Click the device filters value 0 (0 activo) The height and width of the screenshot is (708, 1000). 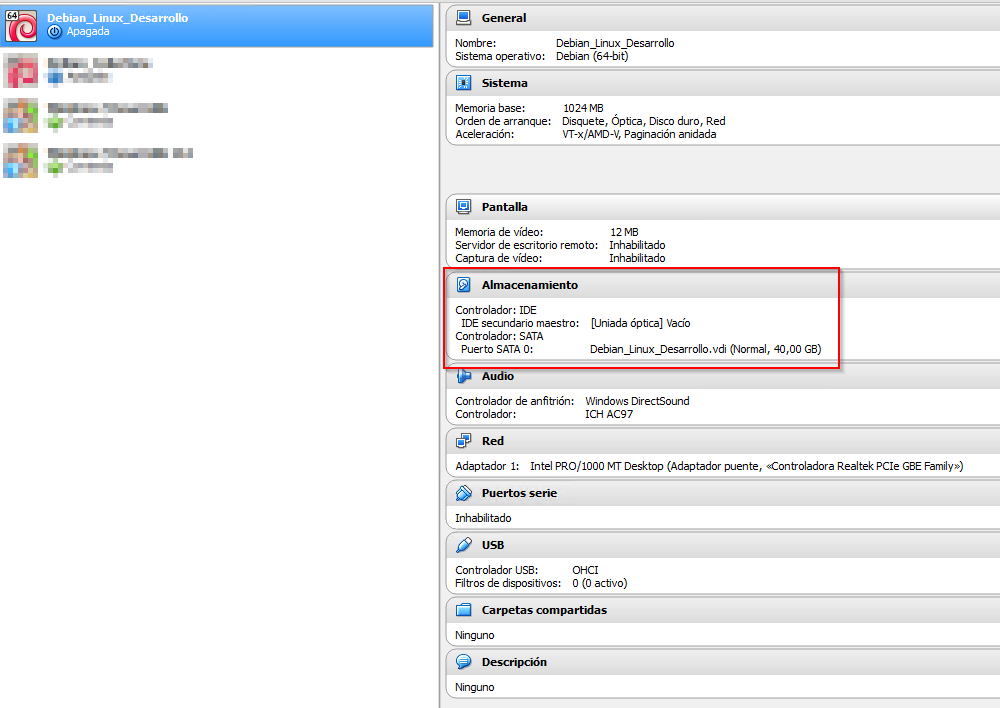tap(599, 583)
